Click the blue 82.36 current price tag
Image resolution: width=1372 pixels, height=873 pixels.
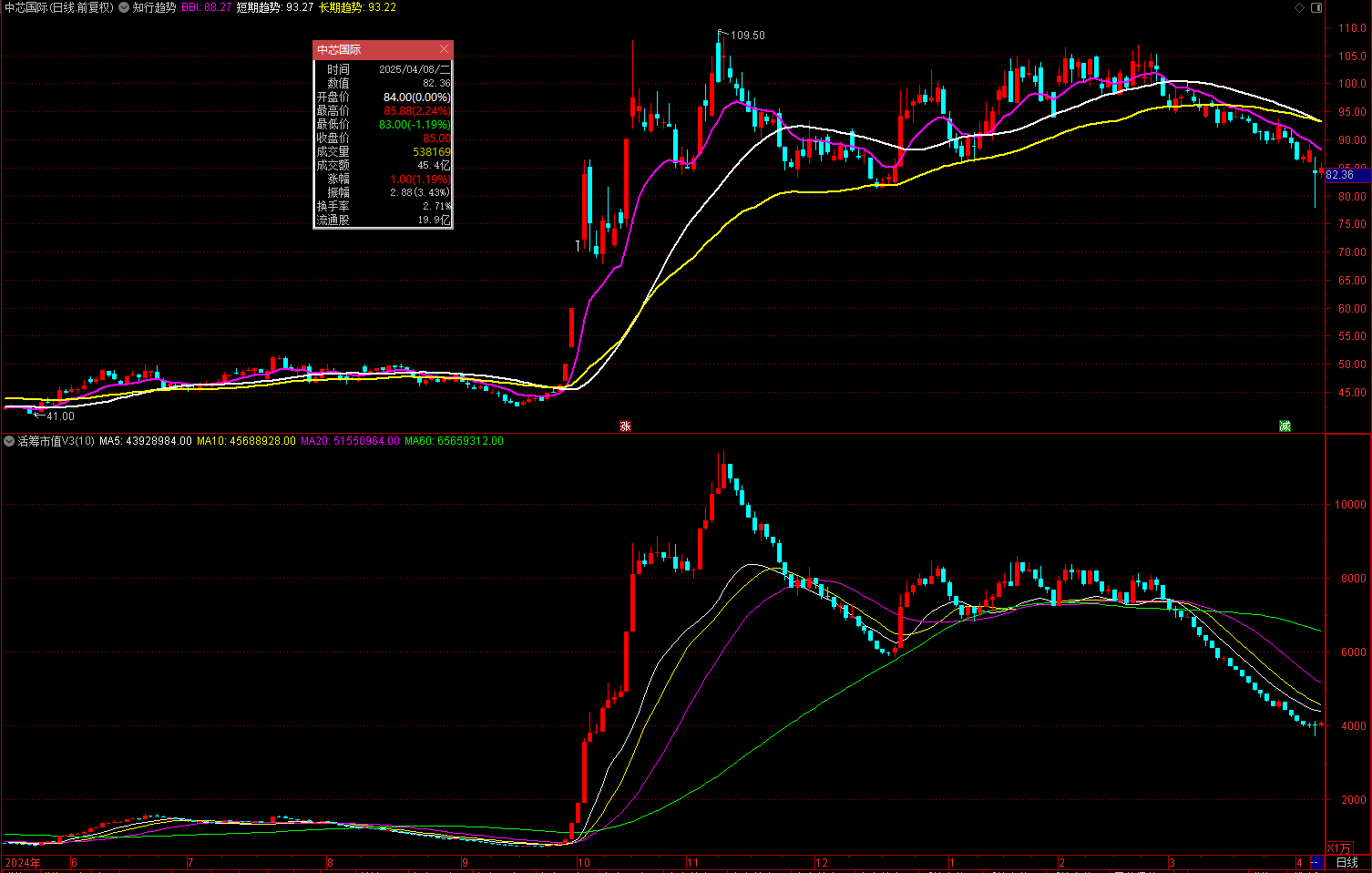(1341, 175)
